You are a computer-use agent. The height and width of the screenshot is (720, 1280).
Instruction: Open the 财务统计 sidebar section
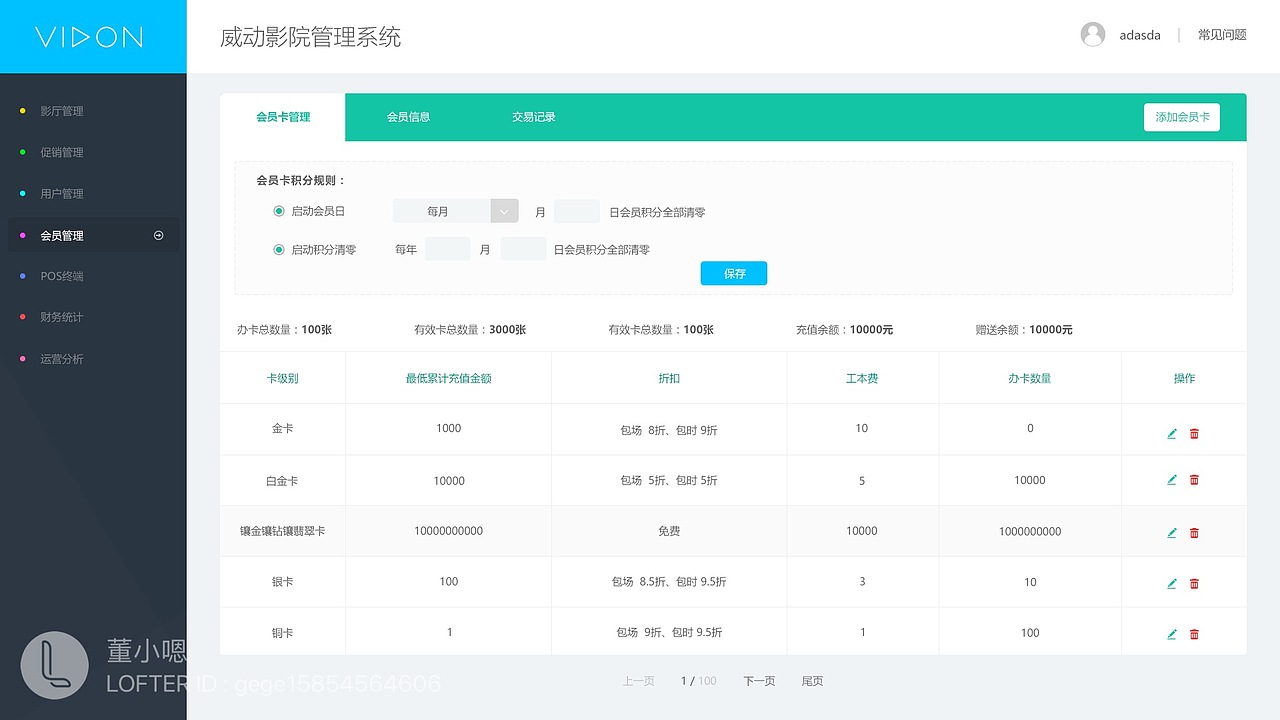point(60,317)
